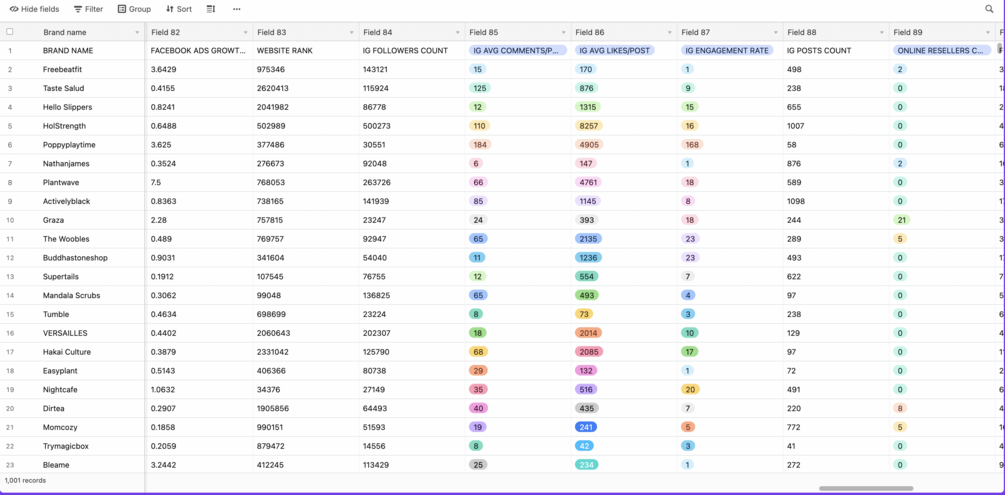Click website rank cell 975346
The width and height of the screenshot is (1005, 495).
[306, 69]
